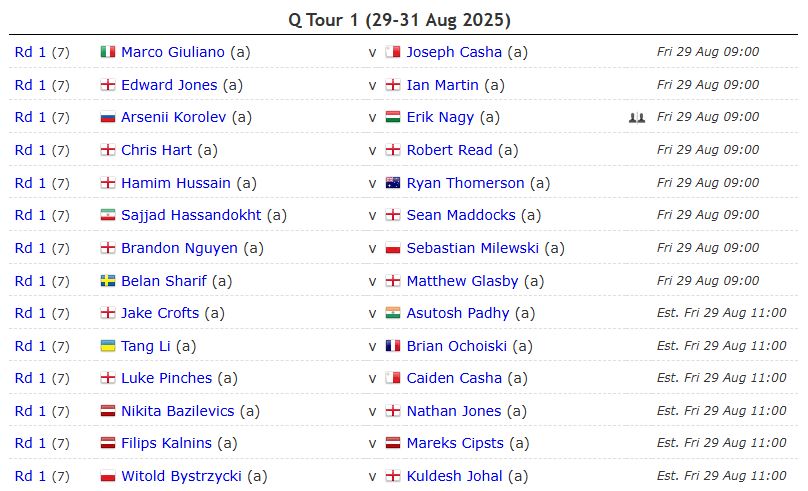Select the Nikita Bazilevics link
This screenshot has height=491, width=808.
click(x=178, y=411)
